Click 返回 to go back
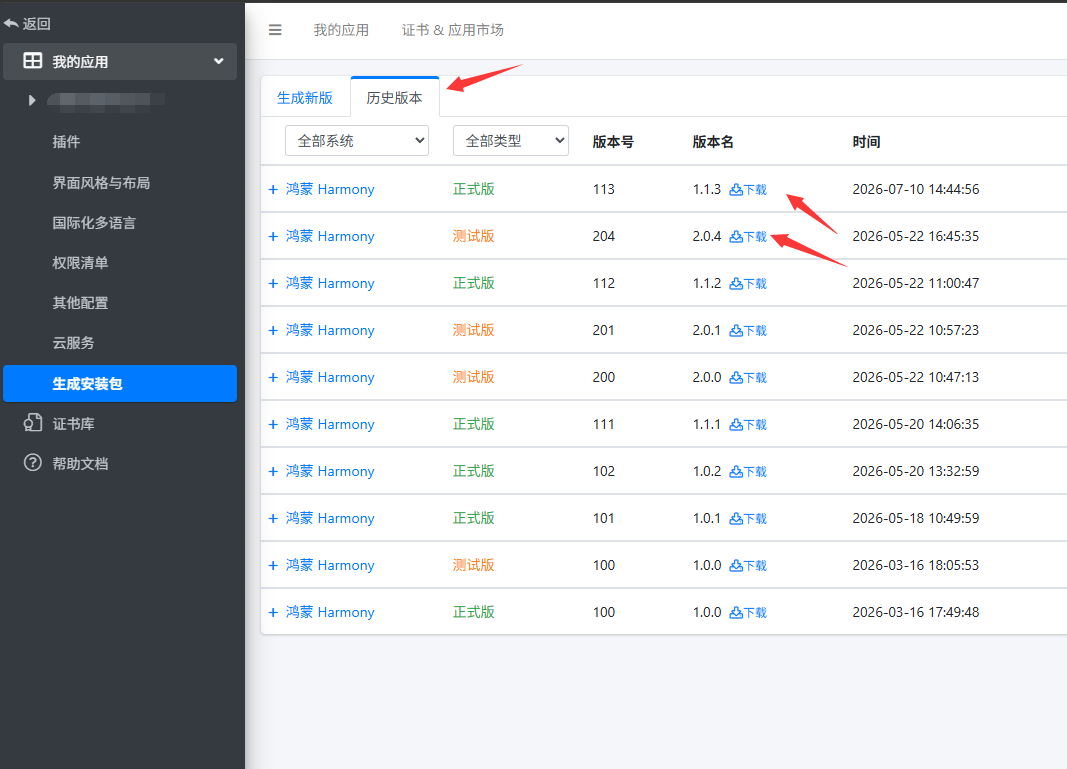This screenshot has width=1067, height=769. 36,24
